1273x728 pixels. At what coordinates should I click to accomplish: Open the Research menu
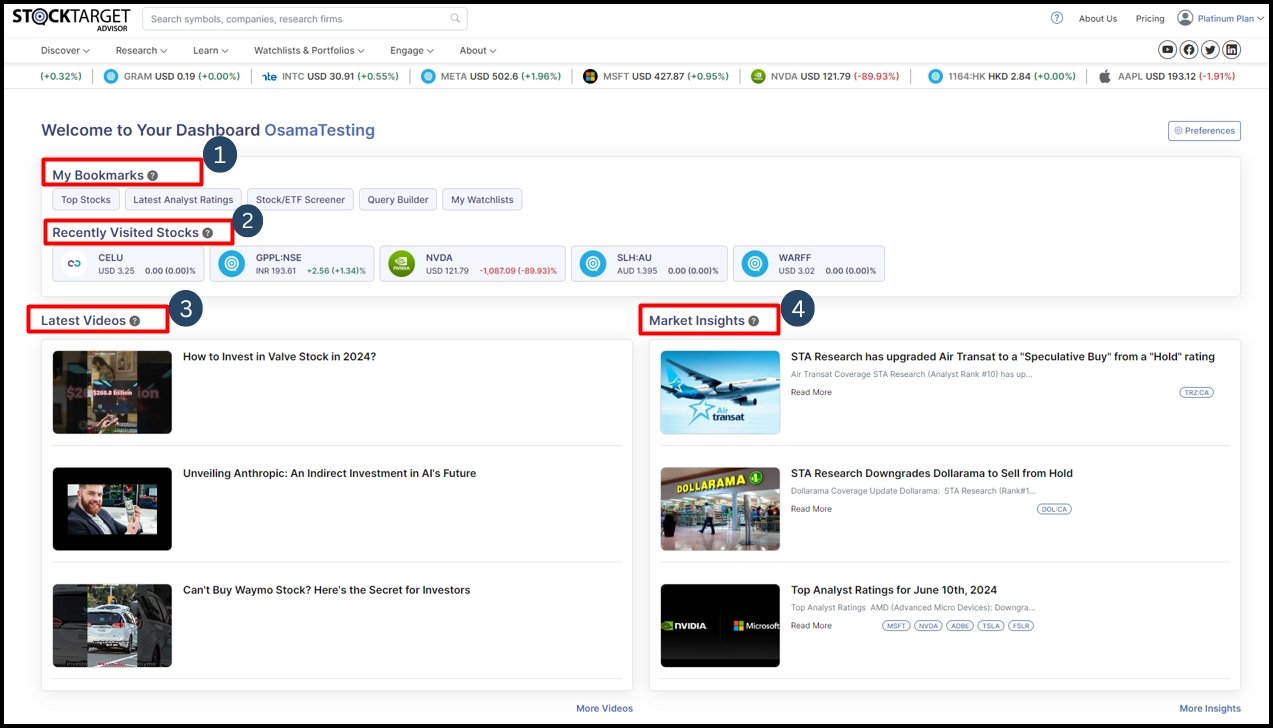(140, 50)
